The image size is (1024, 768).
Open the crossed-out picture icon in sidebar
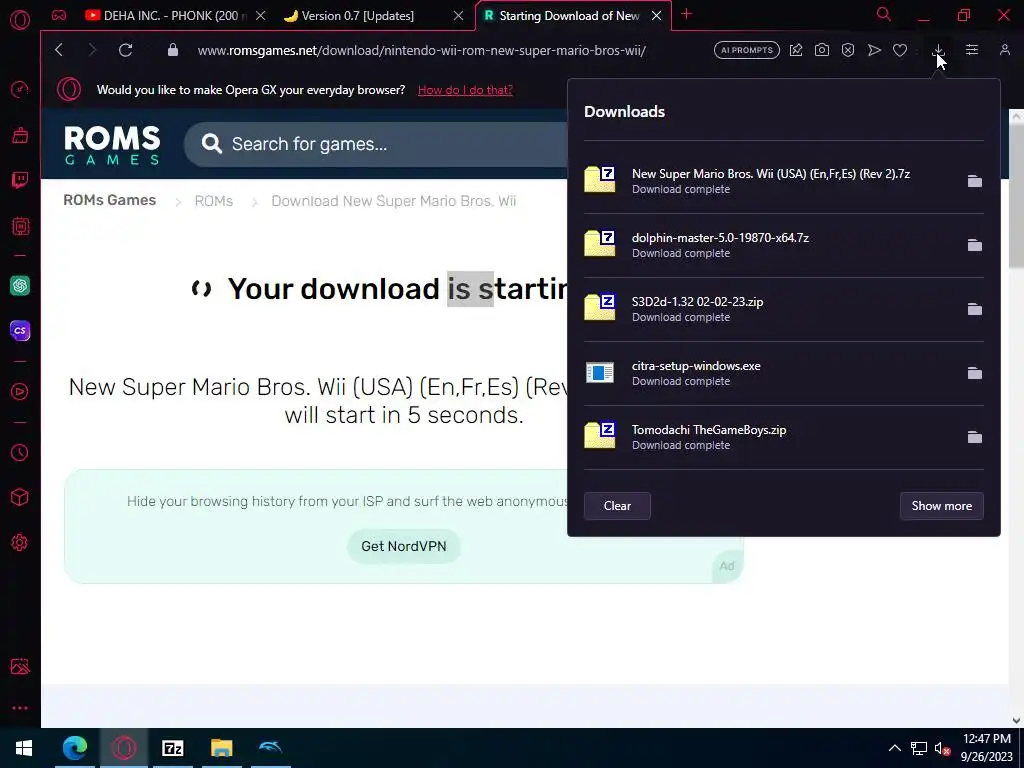point(20,666)
